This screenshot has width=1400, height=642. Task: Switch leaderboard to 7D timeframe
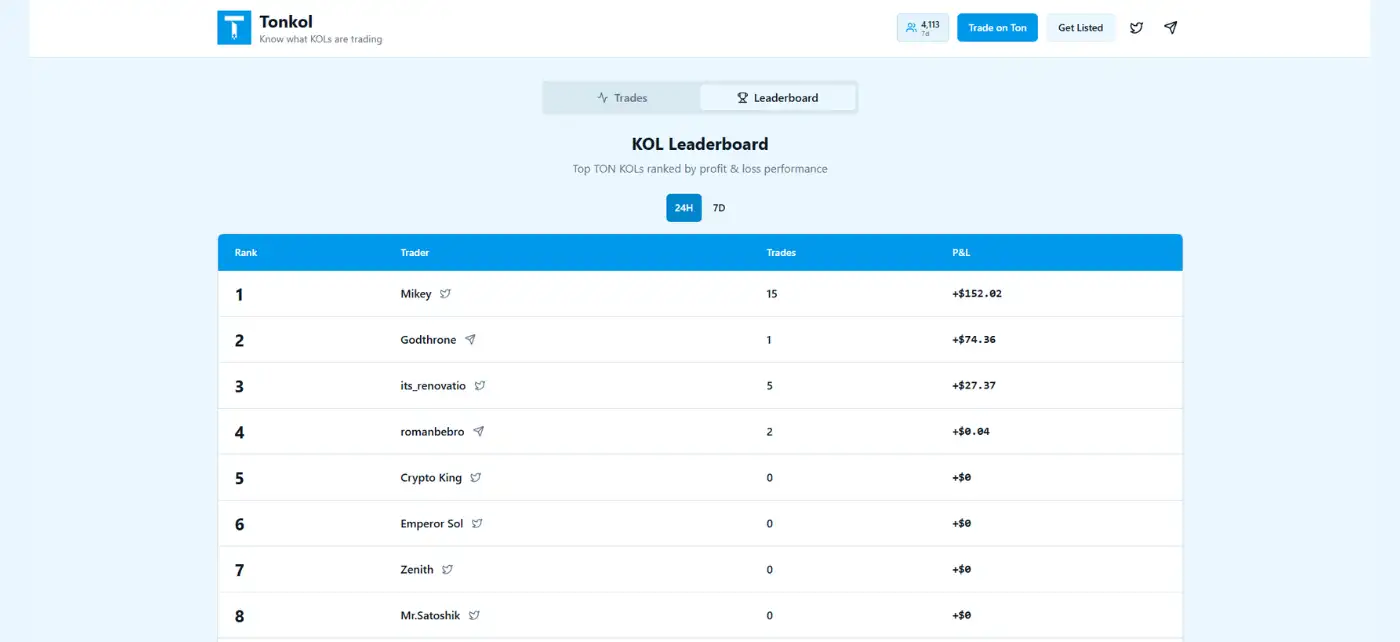click(718, 208)
